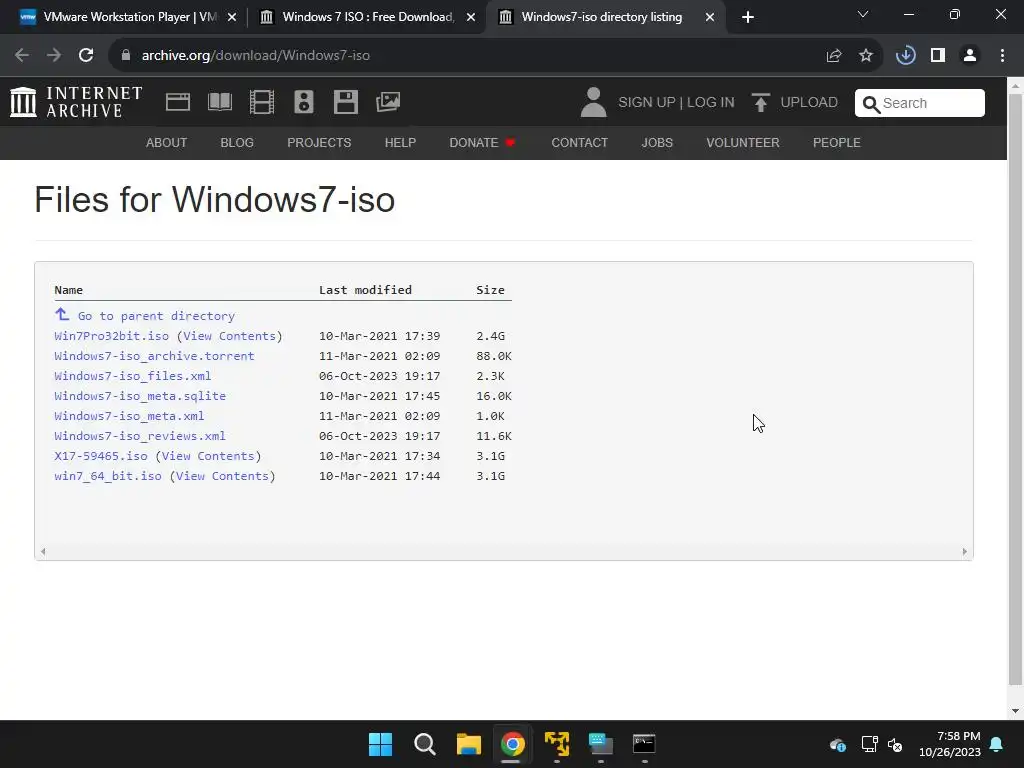1024x768 pixels.
Task: Click the magnifier icon in the Search box
Action: [871, 104]
